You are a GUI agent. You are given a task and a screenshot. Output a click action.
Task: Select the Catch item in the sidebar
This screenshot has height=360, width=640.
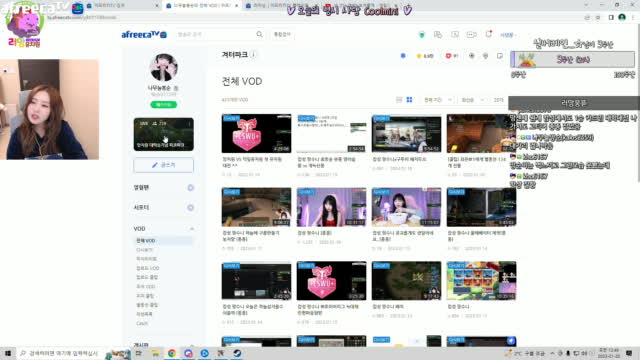(142, 323)
